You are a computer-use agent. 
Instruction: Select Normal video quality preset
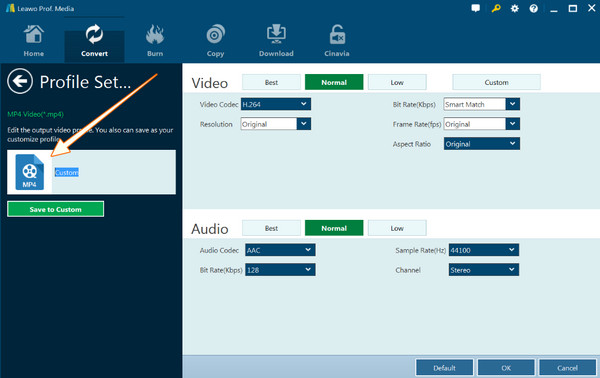334,82
